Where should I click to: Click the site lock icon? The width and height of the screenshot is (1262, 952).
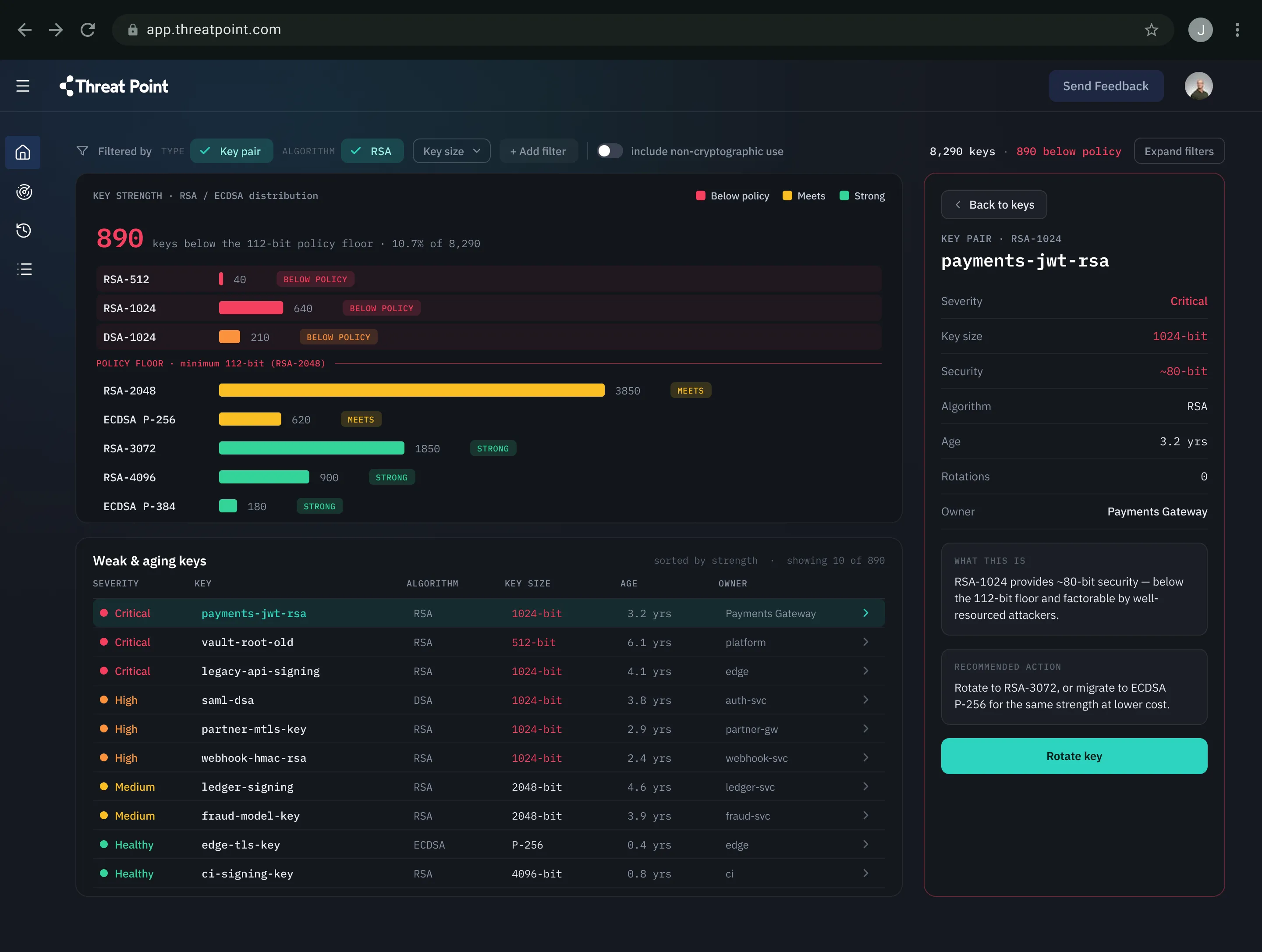(x=132, y=30)
